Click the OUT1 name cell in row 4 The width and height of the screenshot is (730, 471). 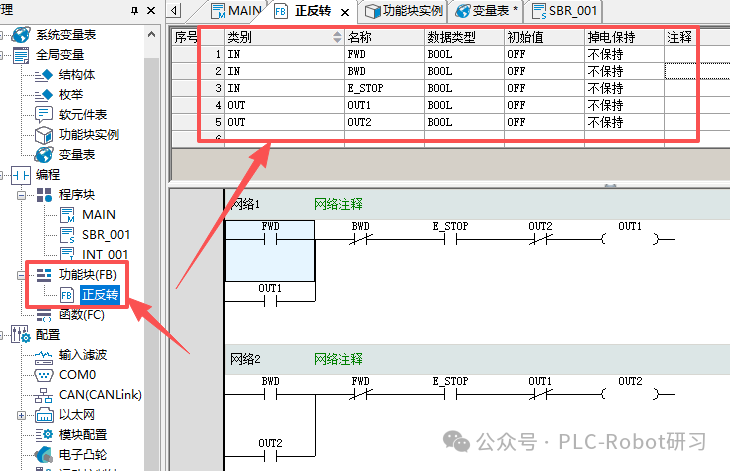click(385, 105)
